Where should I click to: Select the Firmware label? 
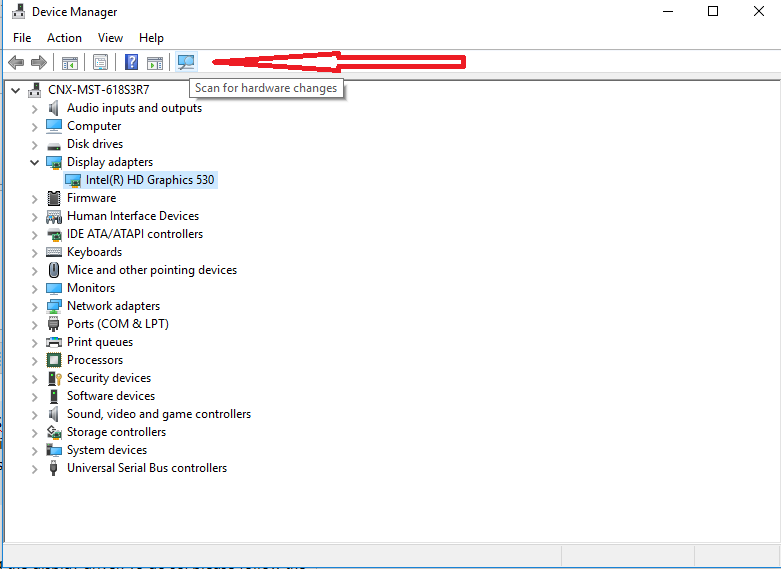click(91, 198)
